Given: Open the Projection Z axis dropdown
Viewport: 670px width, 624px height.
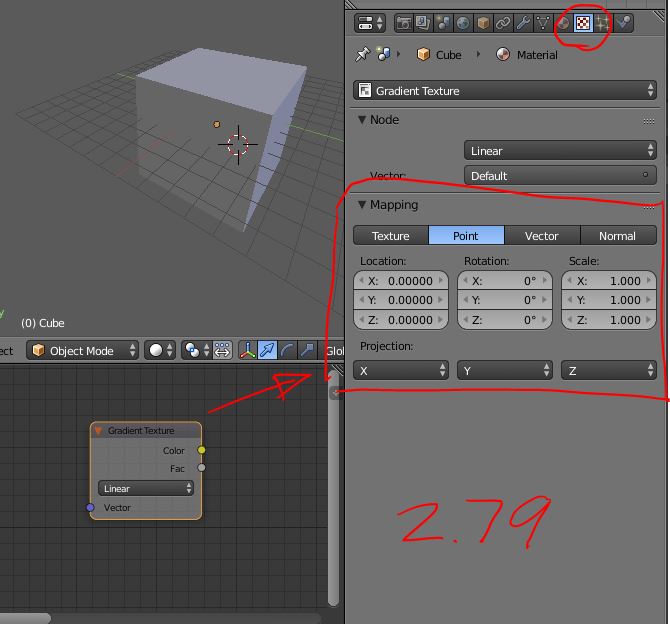Looking at the screenshot, I should pos(609,371).
